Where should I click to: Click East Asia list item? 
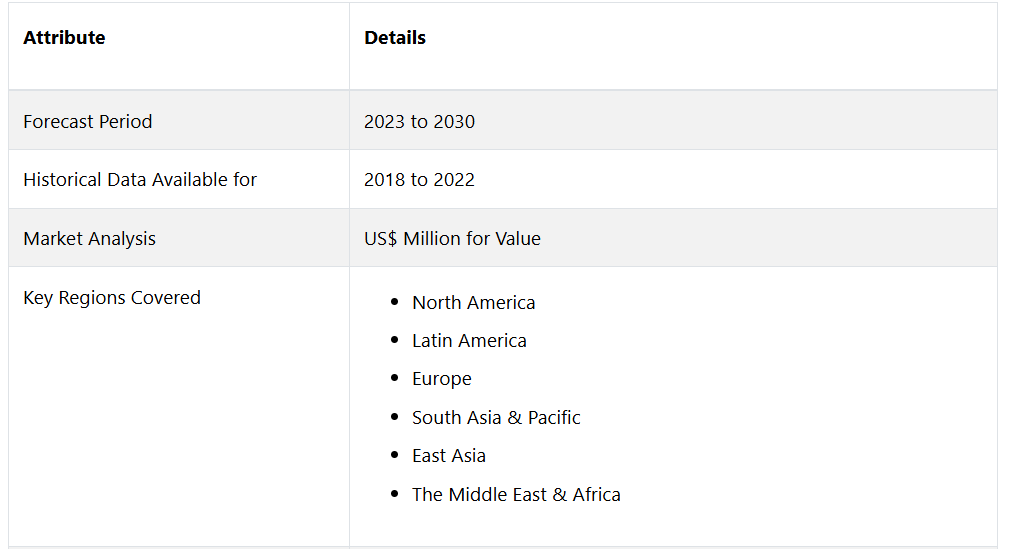[449, 456]
